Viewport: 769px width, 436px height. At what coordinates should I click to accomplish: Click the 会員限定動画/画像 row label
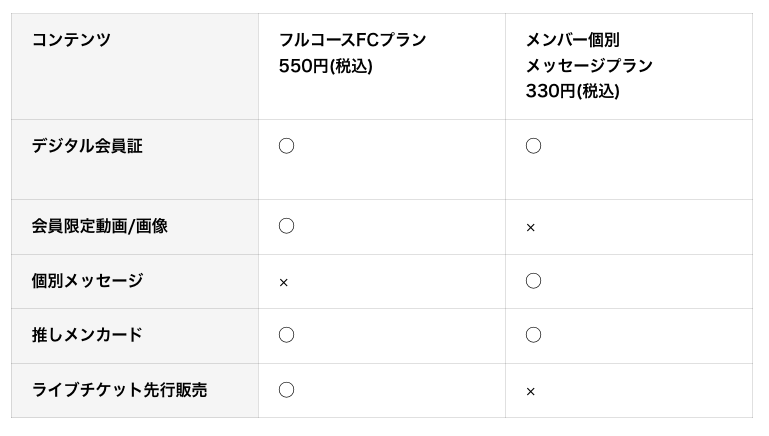coord(100,226)
